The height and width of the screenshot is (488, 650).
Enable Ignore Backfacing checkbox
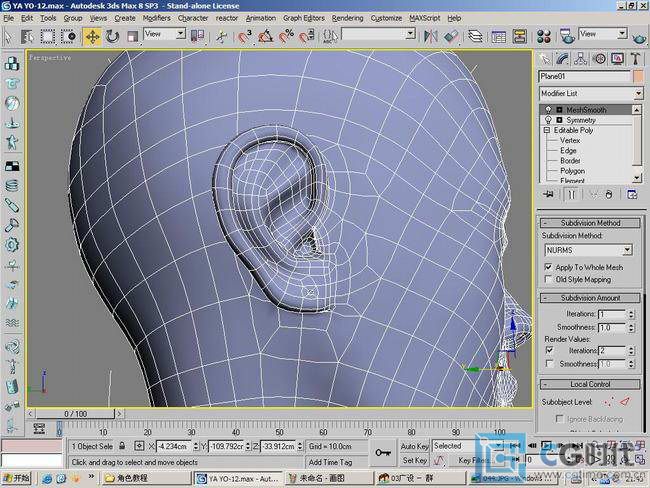560,419
